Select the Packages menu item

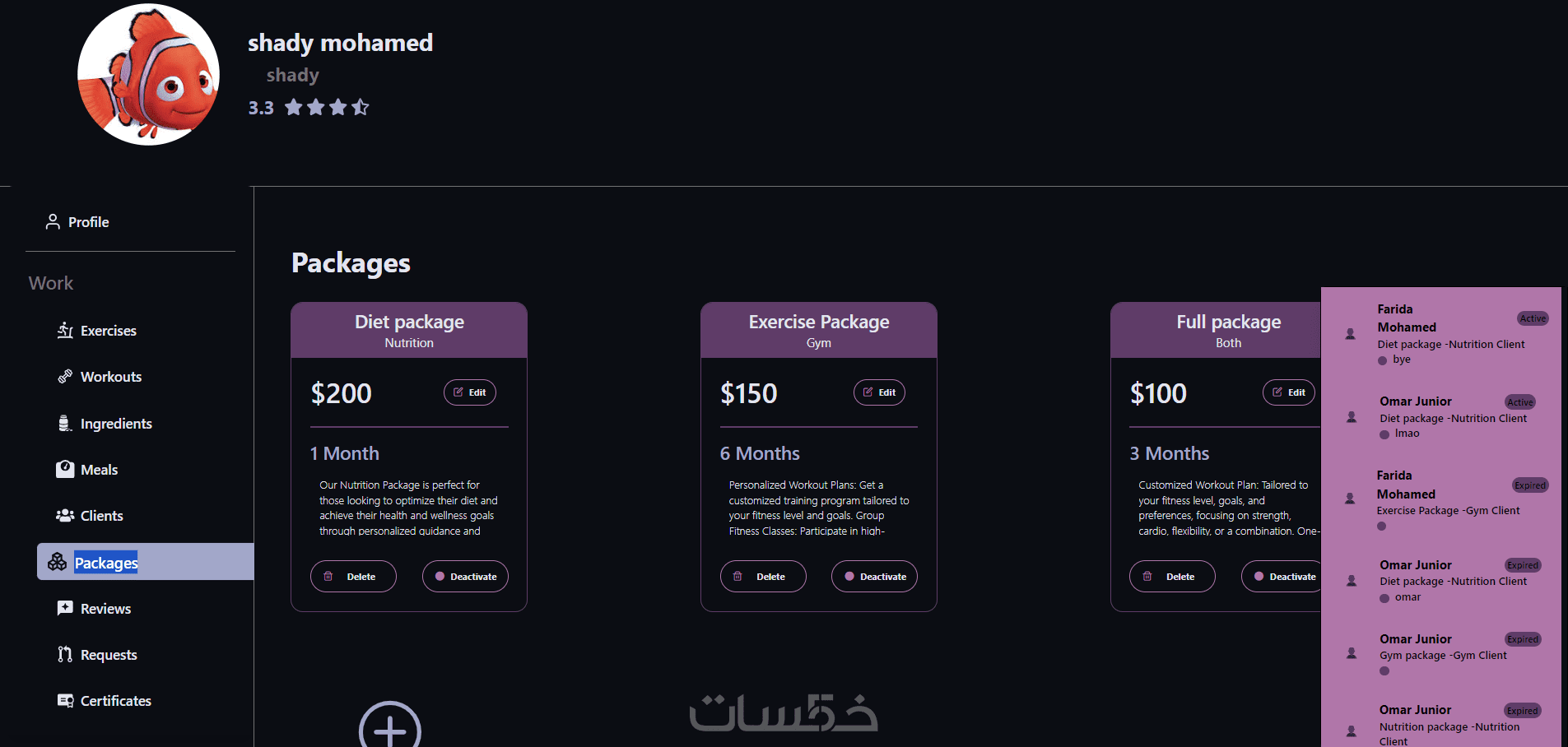pos(106,563)
